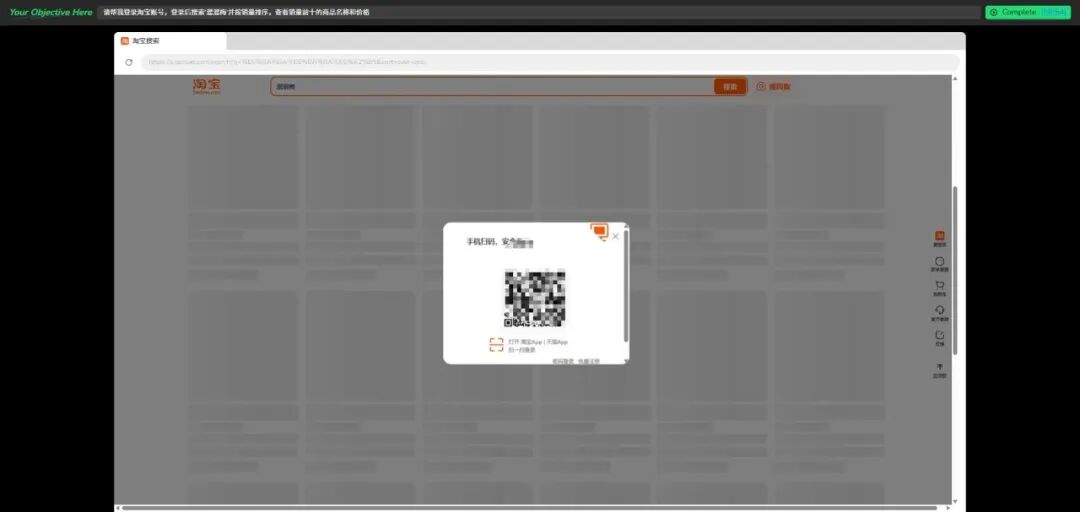Image resolution: width=1080 pixels, height=512 pixels.
Task: Click the green Complete button
Action: pyautogui.click(x=1028, y=12)
